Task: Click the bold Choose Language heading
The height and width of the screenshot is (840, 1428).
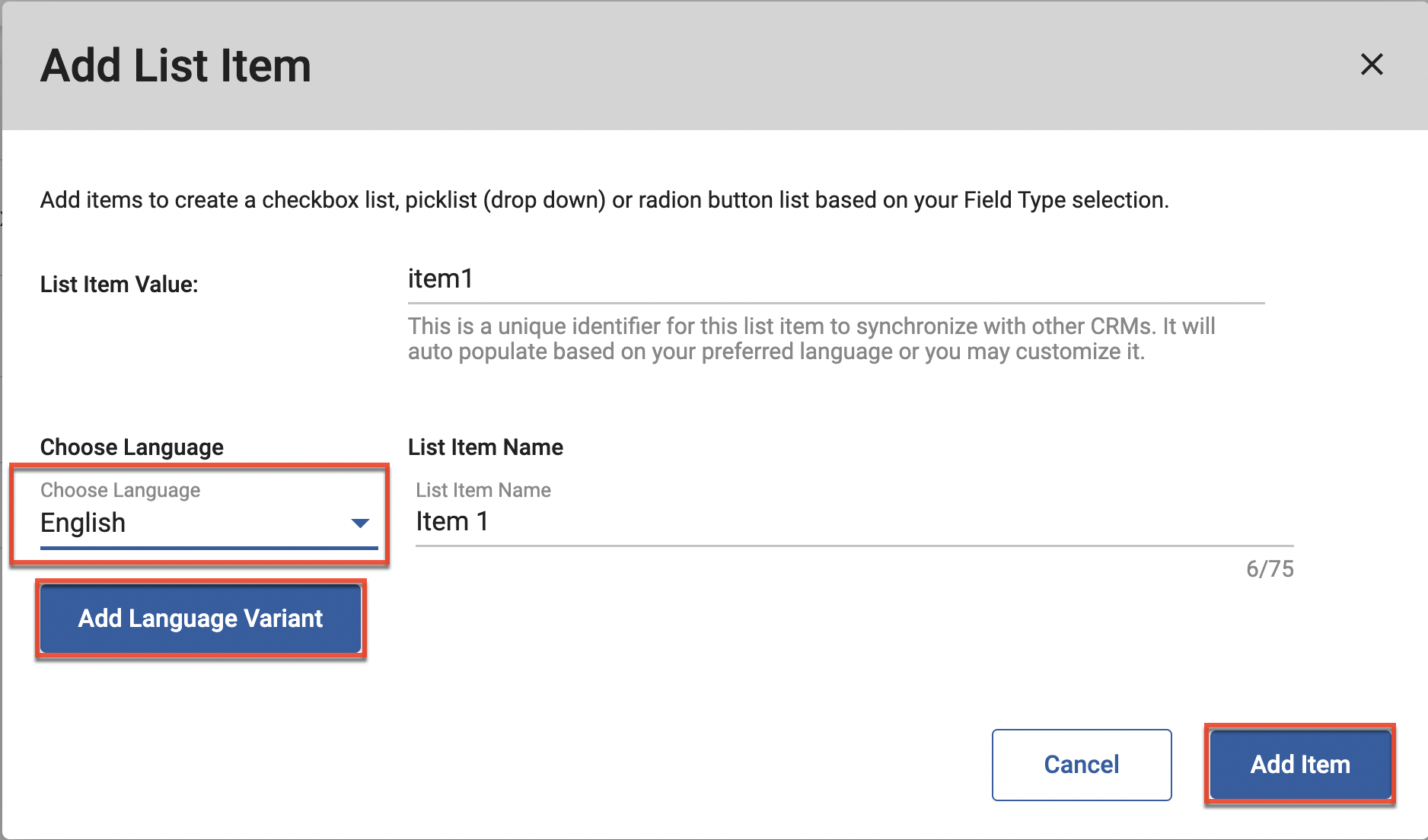Action: (x=132, y=447)
